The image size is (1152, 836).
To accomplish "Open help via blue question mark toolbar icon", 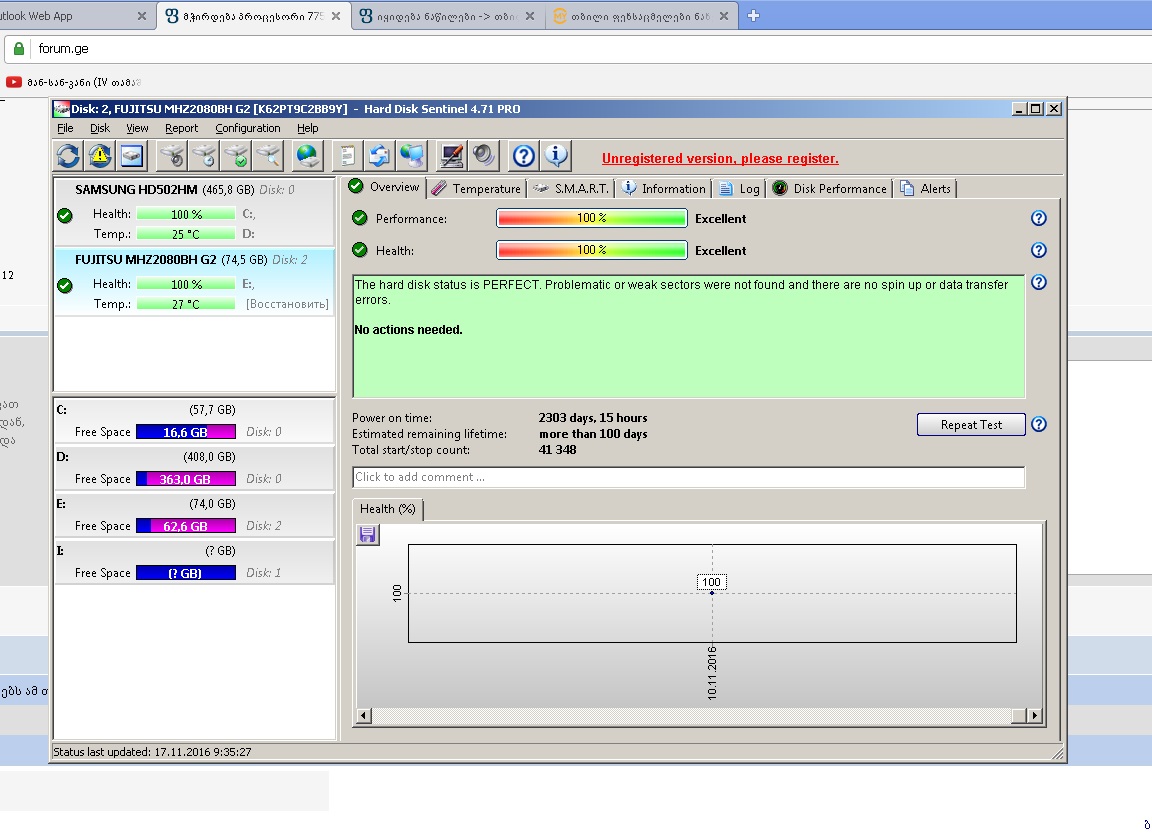I will [523, 155].
